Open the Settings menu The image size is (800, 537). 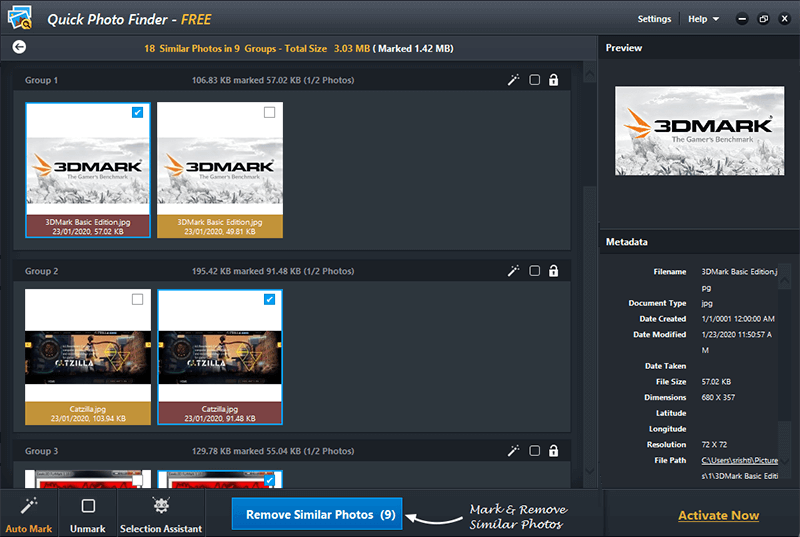[654, 19]
